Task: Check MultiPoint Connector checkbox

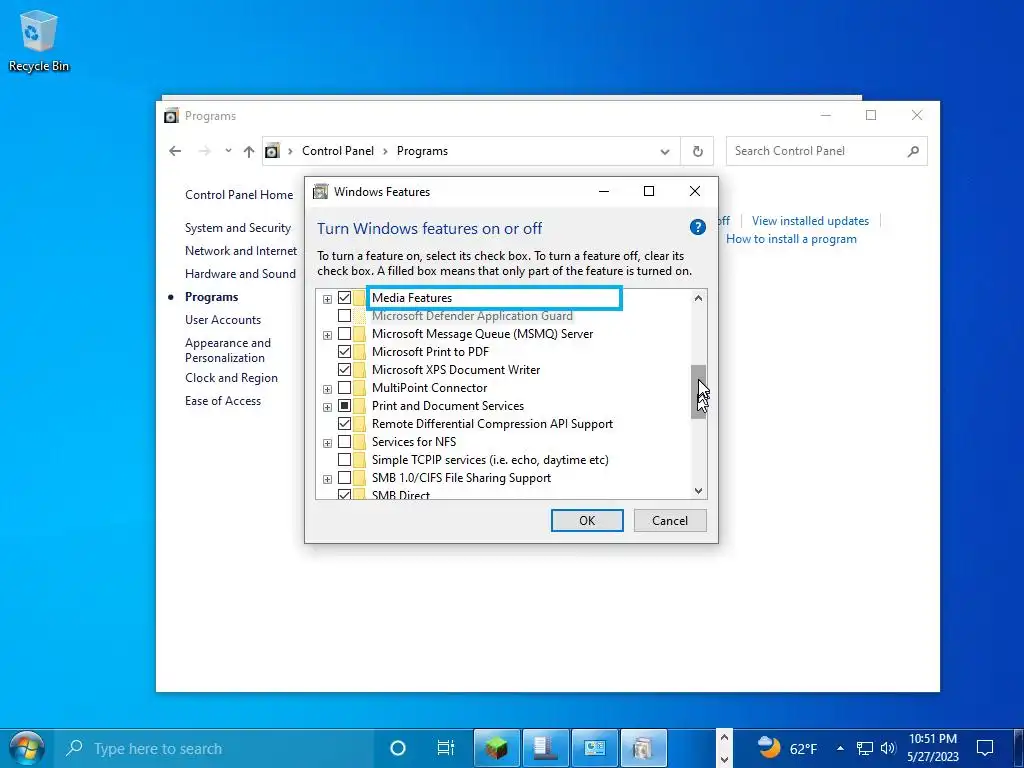Action: (344, 388)
